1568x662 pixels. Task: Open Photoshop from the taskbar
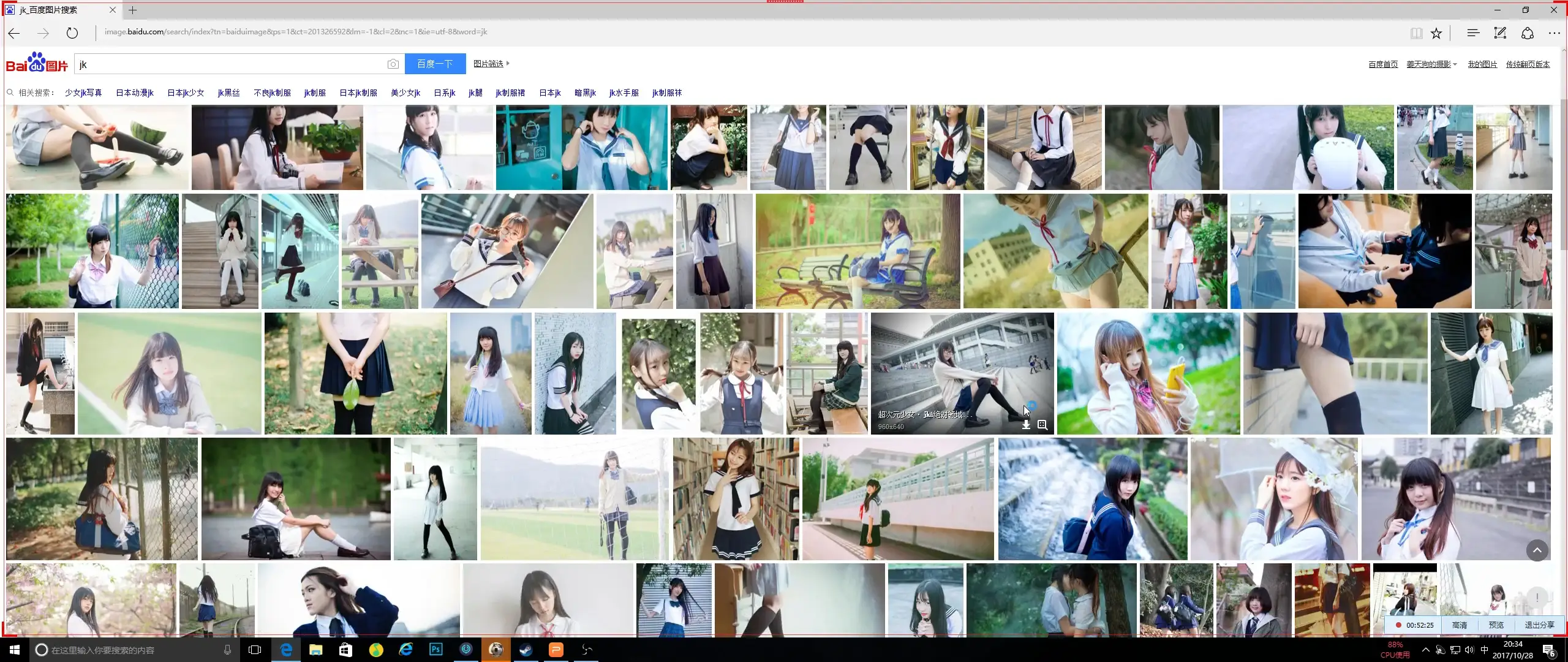(x=436, y=650)
